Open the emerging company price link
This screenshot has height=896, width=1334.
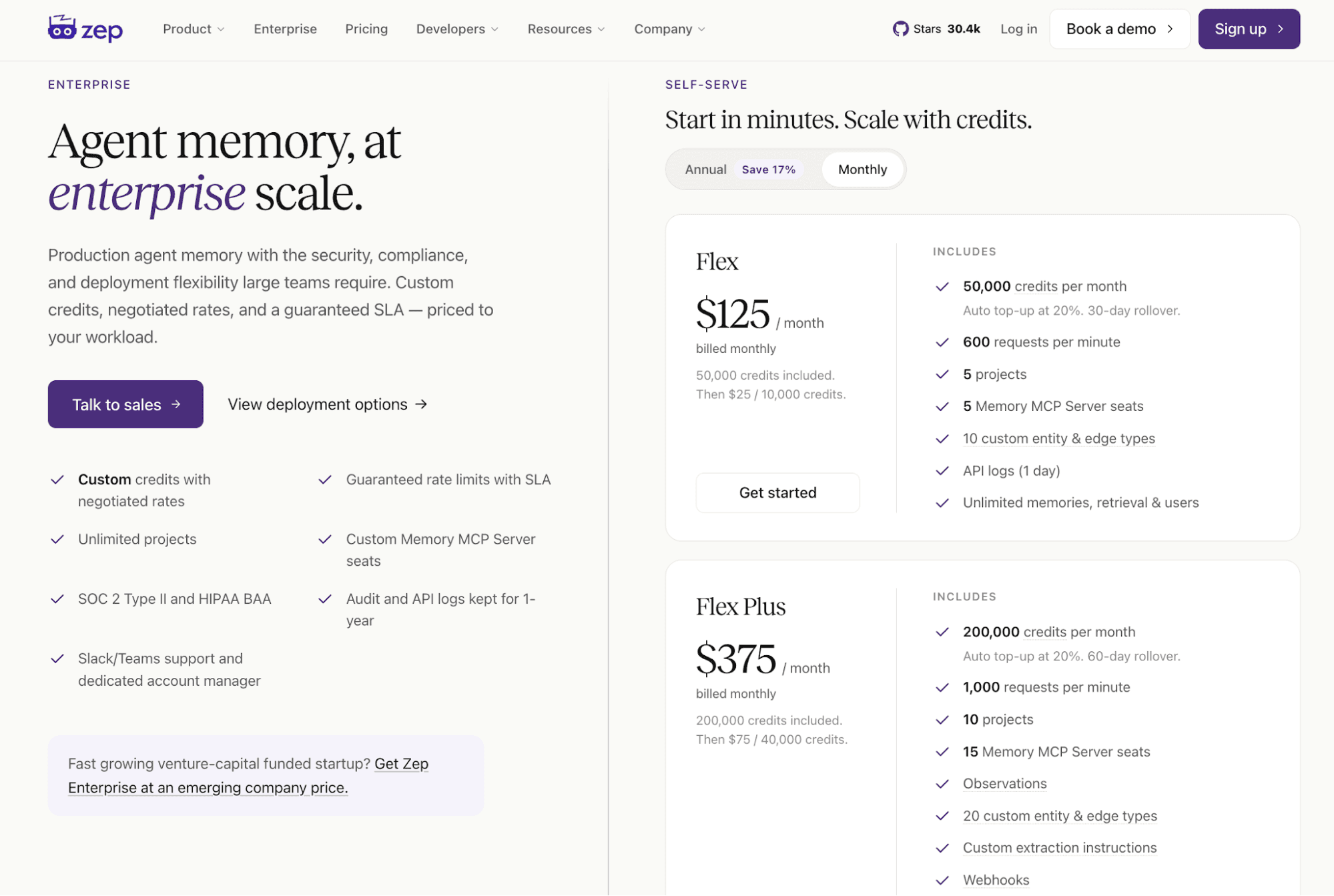[x=248, y=775]
